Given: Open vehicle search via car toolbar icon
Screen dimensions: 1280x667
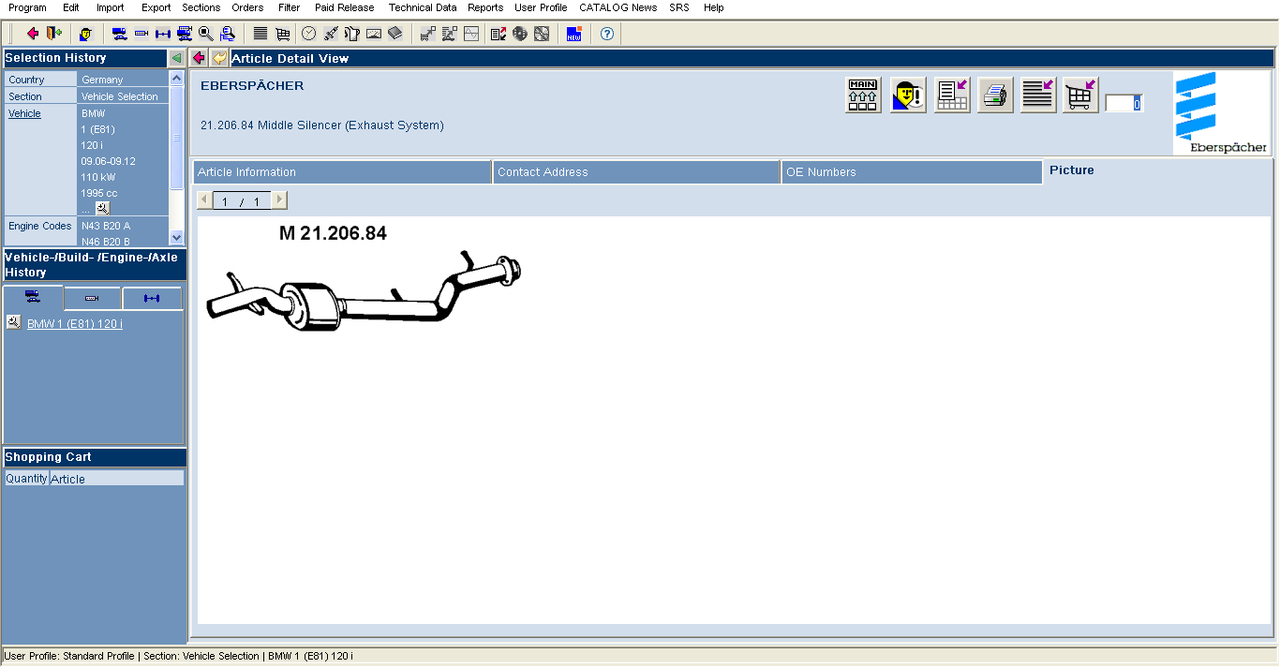Looking at the screenshot, I should point(119,33).
